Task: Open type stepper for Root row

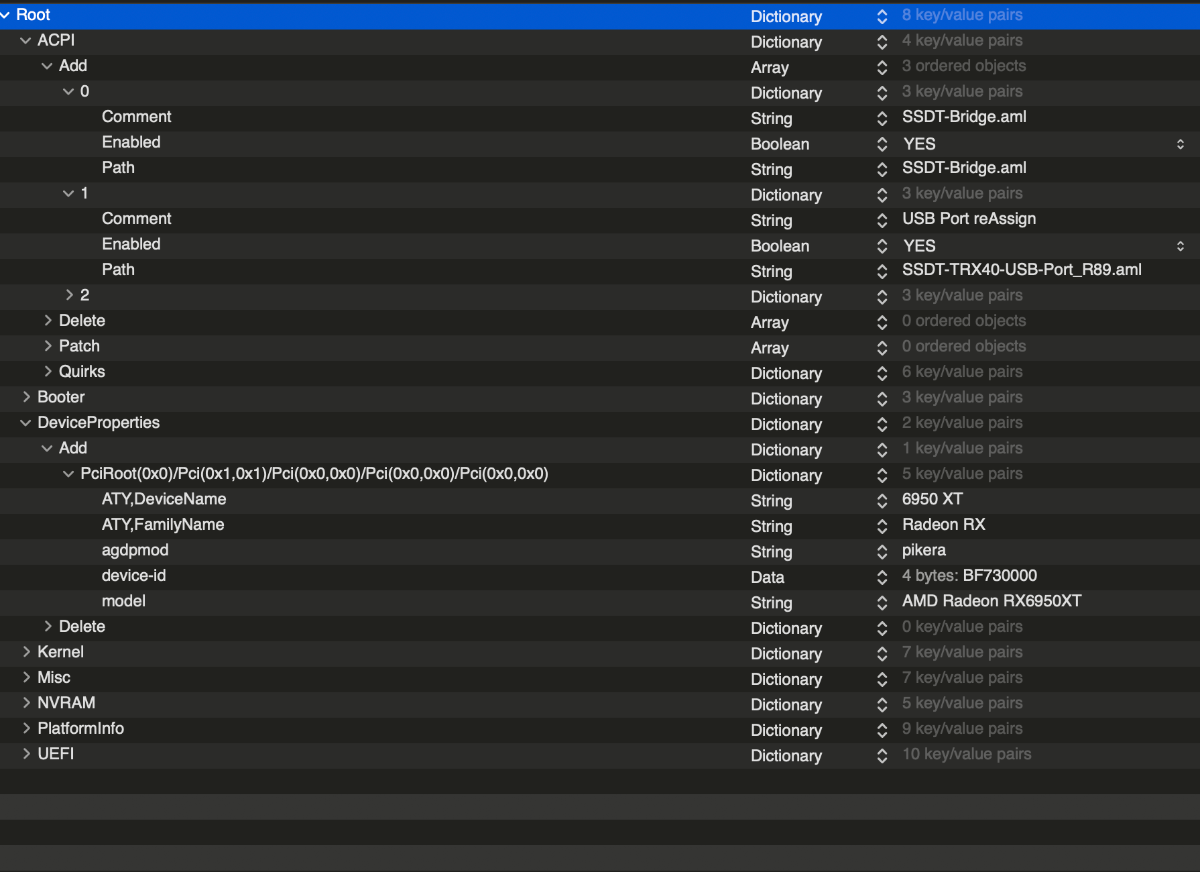Action: tap(882, 17)
